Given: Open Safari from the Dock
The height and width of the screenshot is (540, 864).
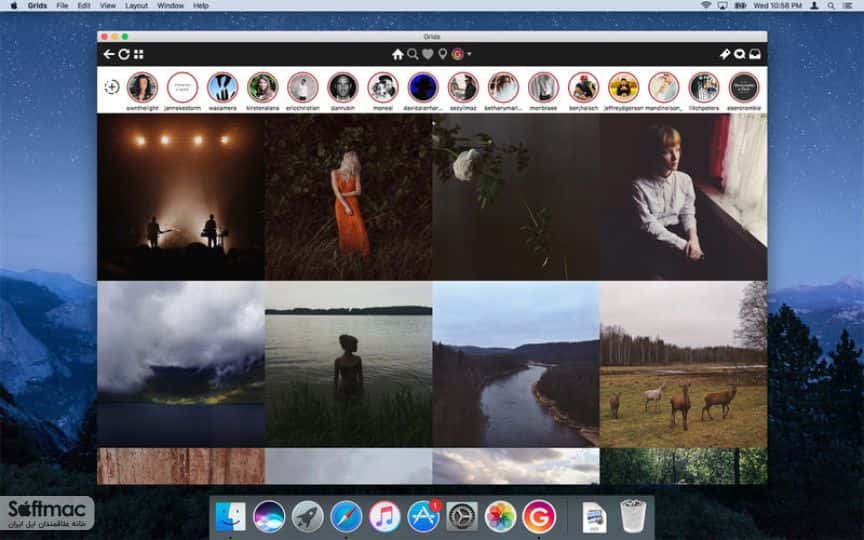Looking at the screenshot, I should [346, 516].
